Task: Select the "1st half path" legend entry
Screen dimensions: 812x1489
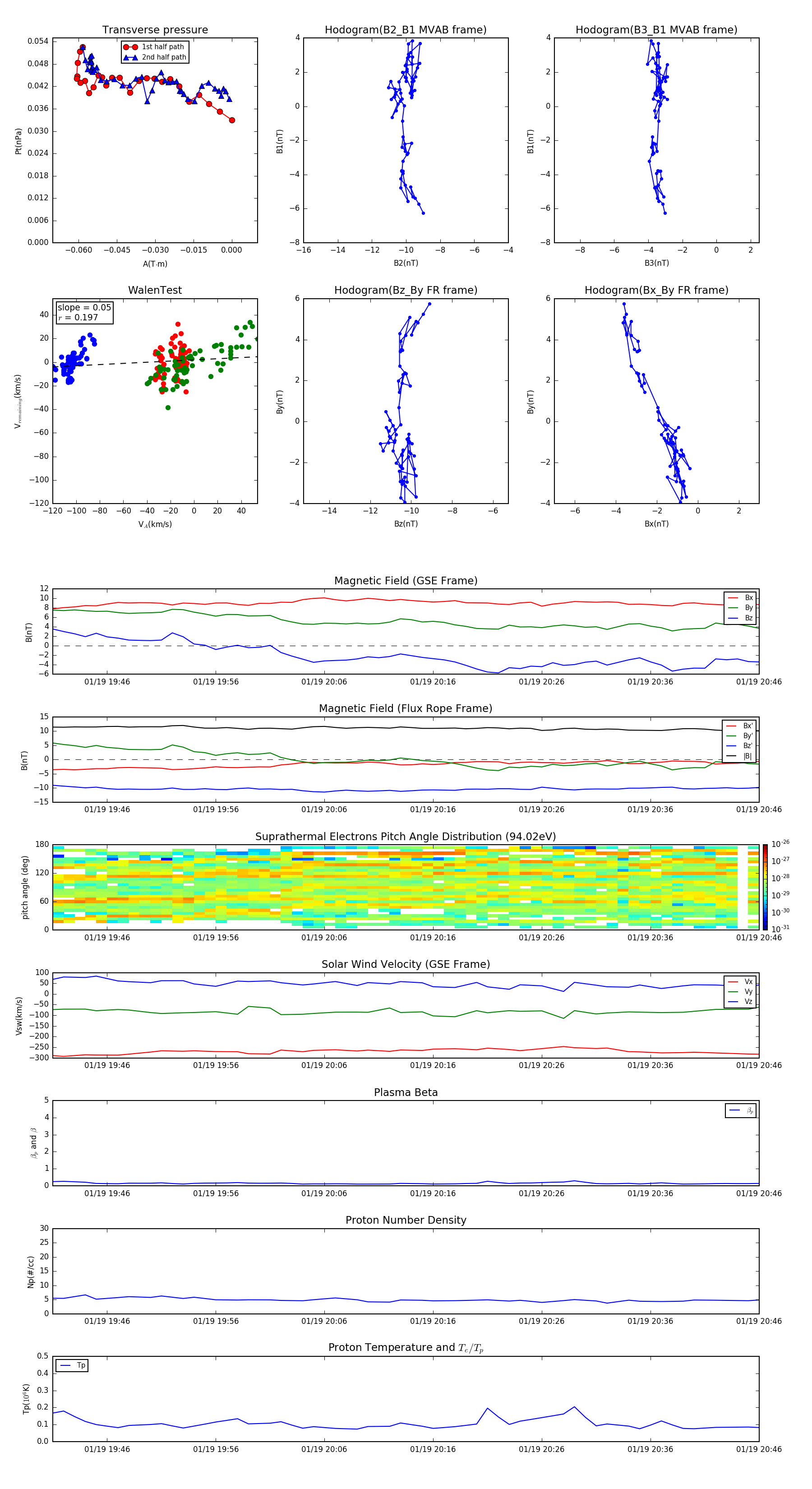Action: click(x=154, y=47)
